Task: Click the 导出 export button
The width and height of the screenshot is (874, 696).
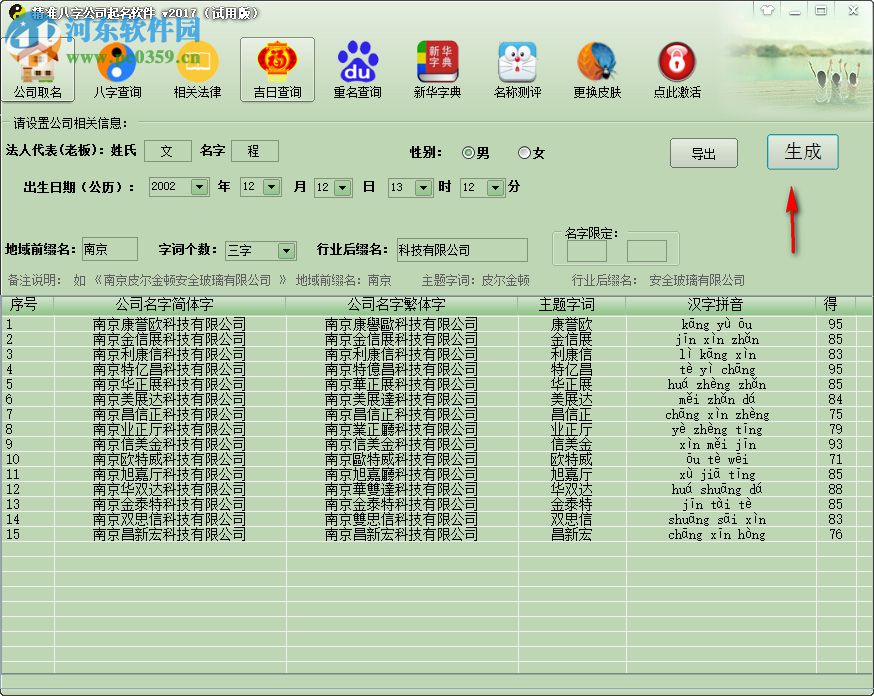Action: [x=703, y=153]
